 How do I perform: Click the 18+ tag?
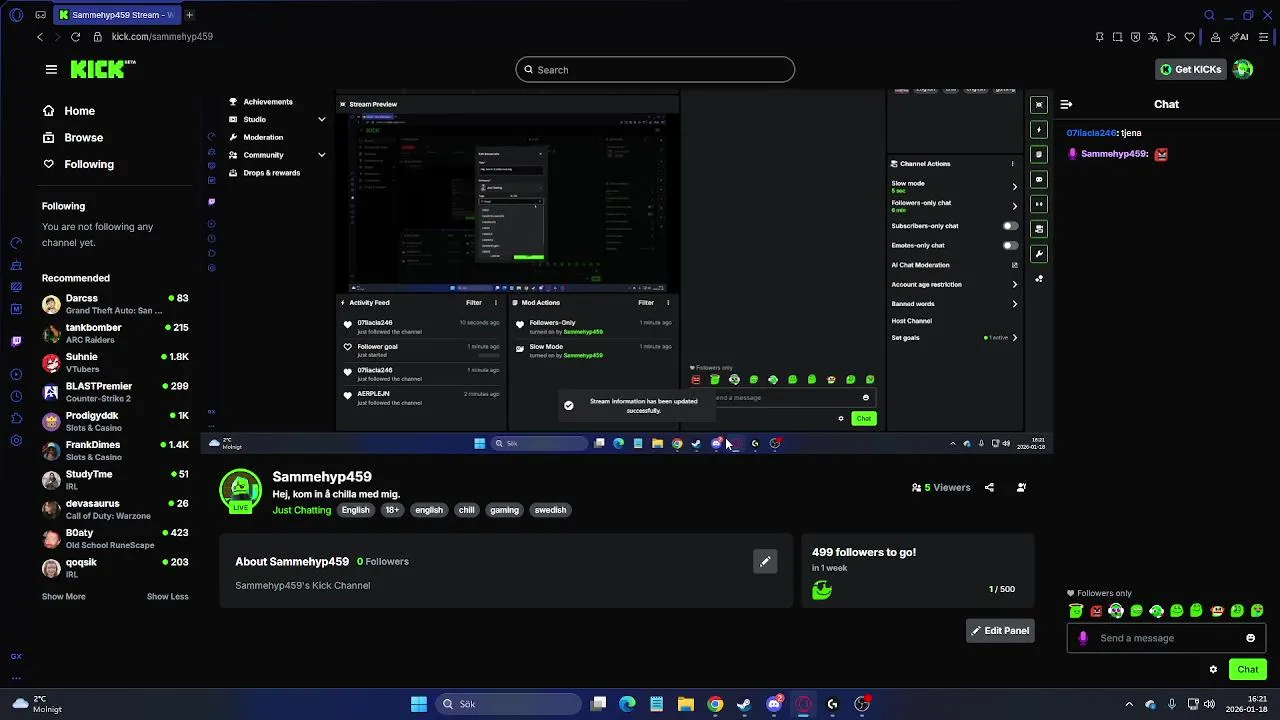392,510
